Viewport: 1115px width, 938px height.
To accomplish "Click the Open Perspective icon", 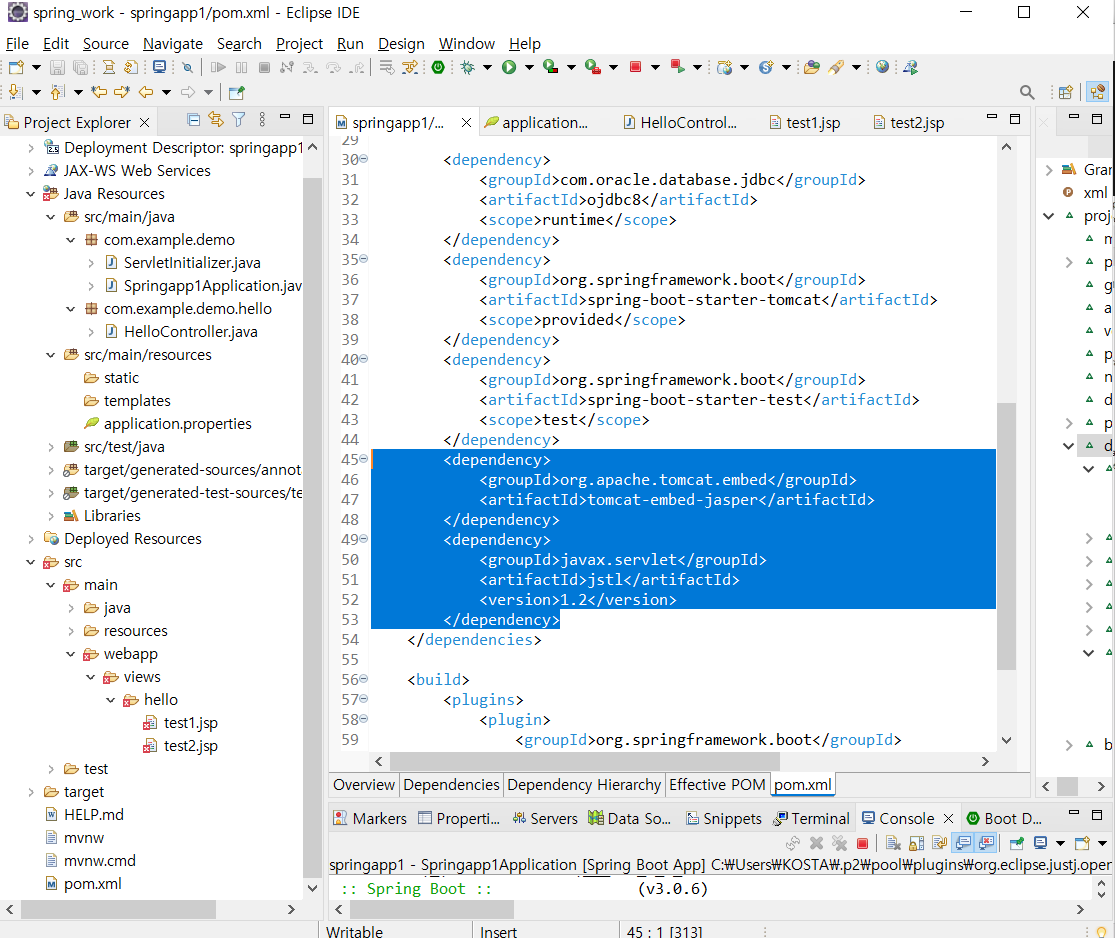I will click(x=1065, y=92).
